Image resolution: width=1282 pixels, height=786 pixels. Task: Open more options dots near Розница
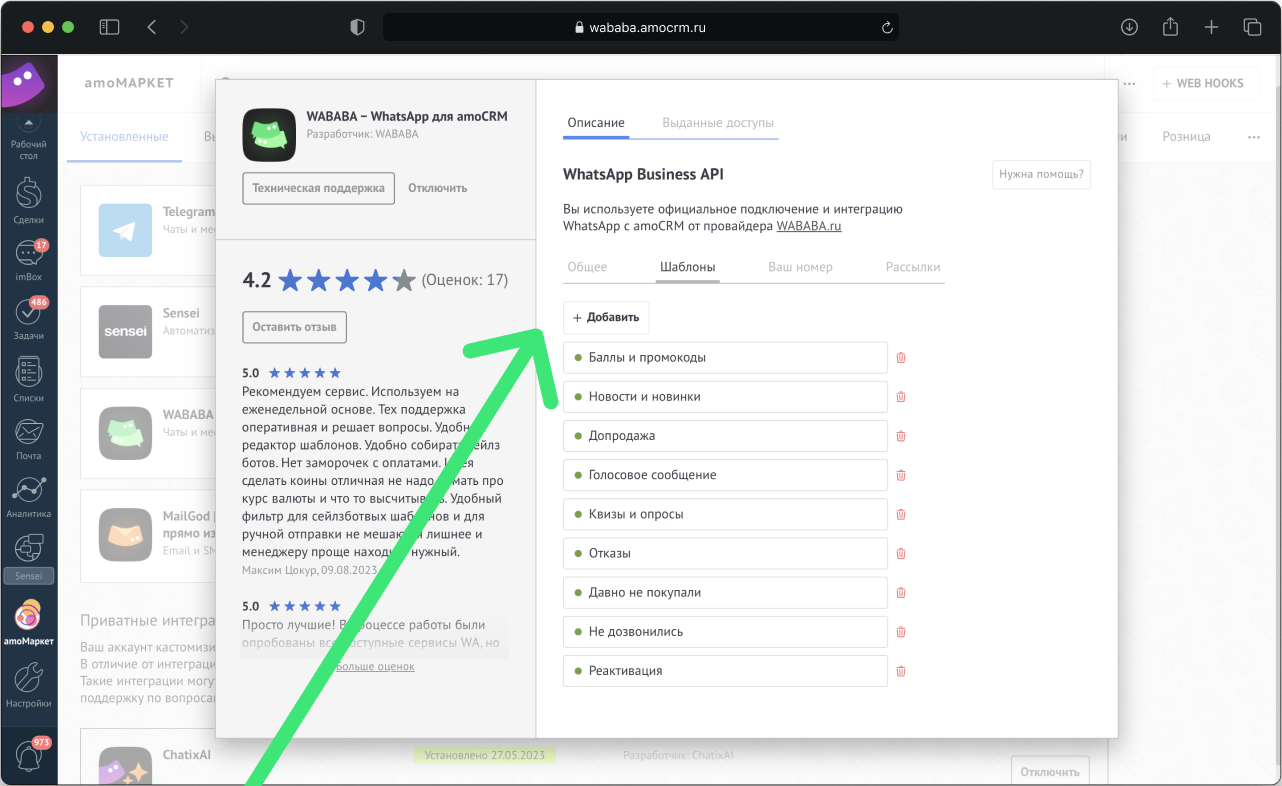[1254, 137]
